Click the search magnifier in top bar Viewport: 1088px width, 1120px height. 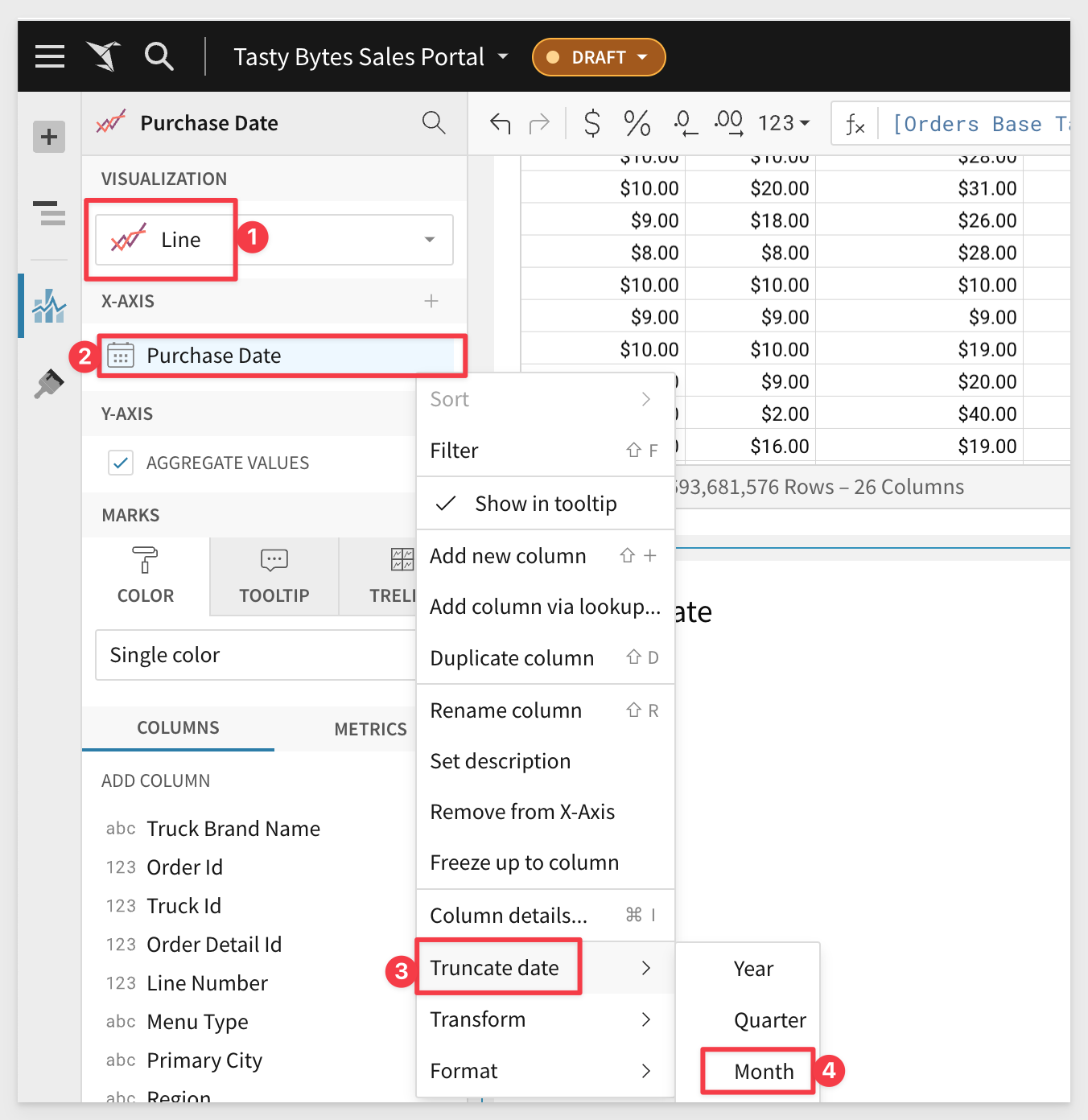click(x=159, y=56)
